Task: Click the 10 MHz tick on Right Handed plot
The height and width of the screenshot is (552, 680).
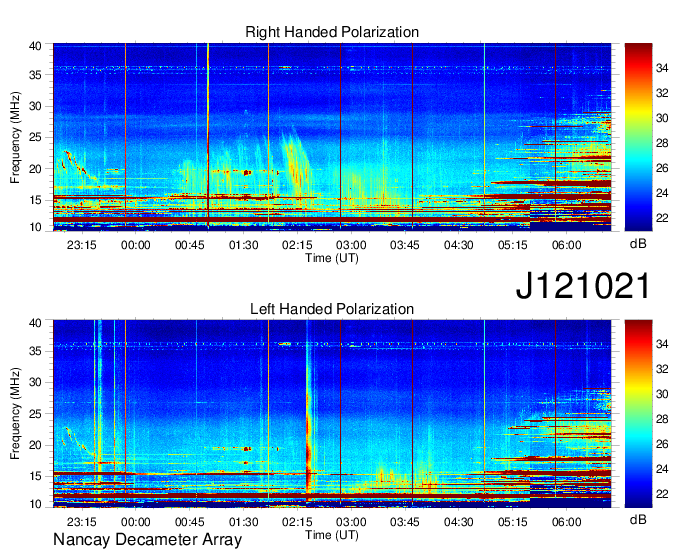Action: pos(35,227)
